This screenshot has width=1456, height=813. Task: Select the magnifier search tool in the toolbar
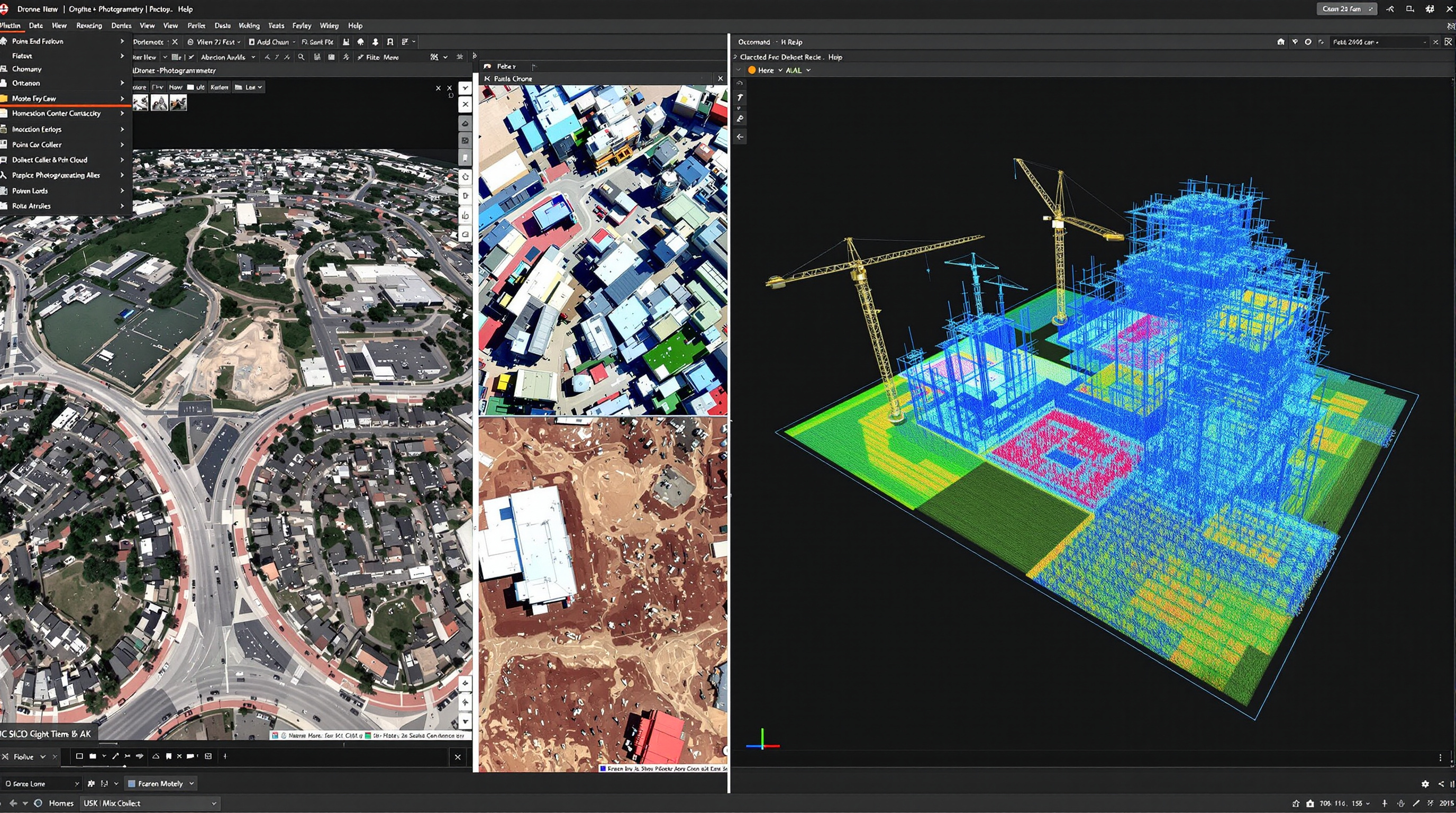(x=302, y=57)
